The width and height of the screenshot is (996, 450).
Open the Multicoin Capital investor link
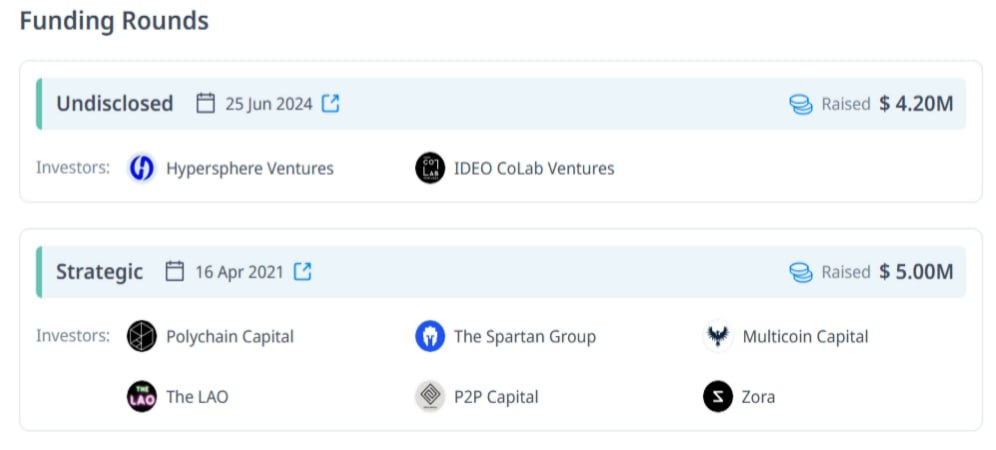805,336
